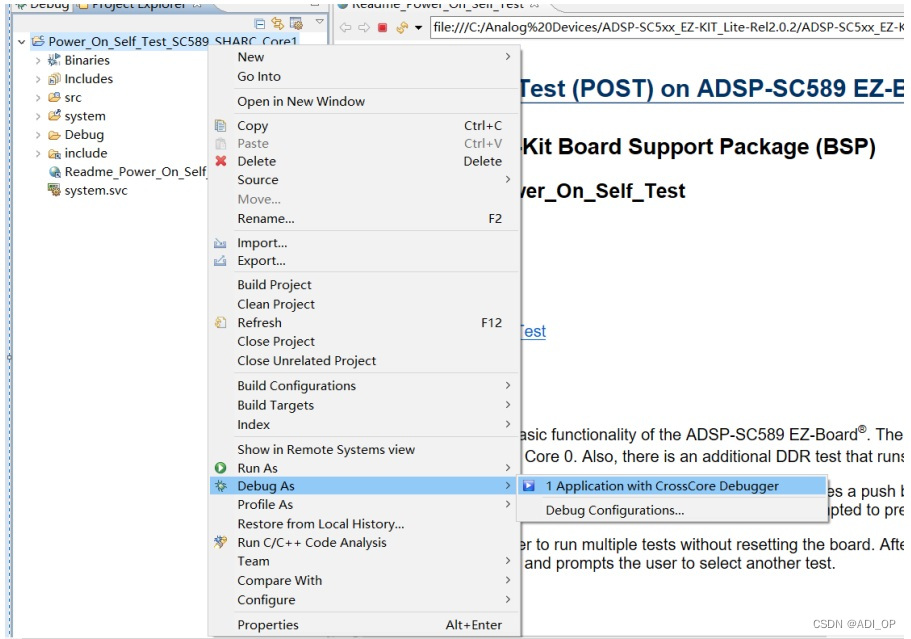Choose Debug Configurations... submenu entry
Image resolution: width=911 pixels, height=639 pixels.
point(673,510)
